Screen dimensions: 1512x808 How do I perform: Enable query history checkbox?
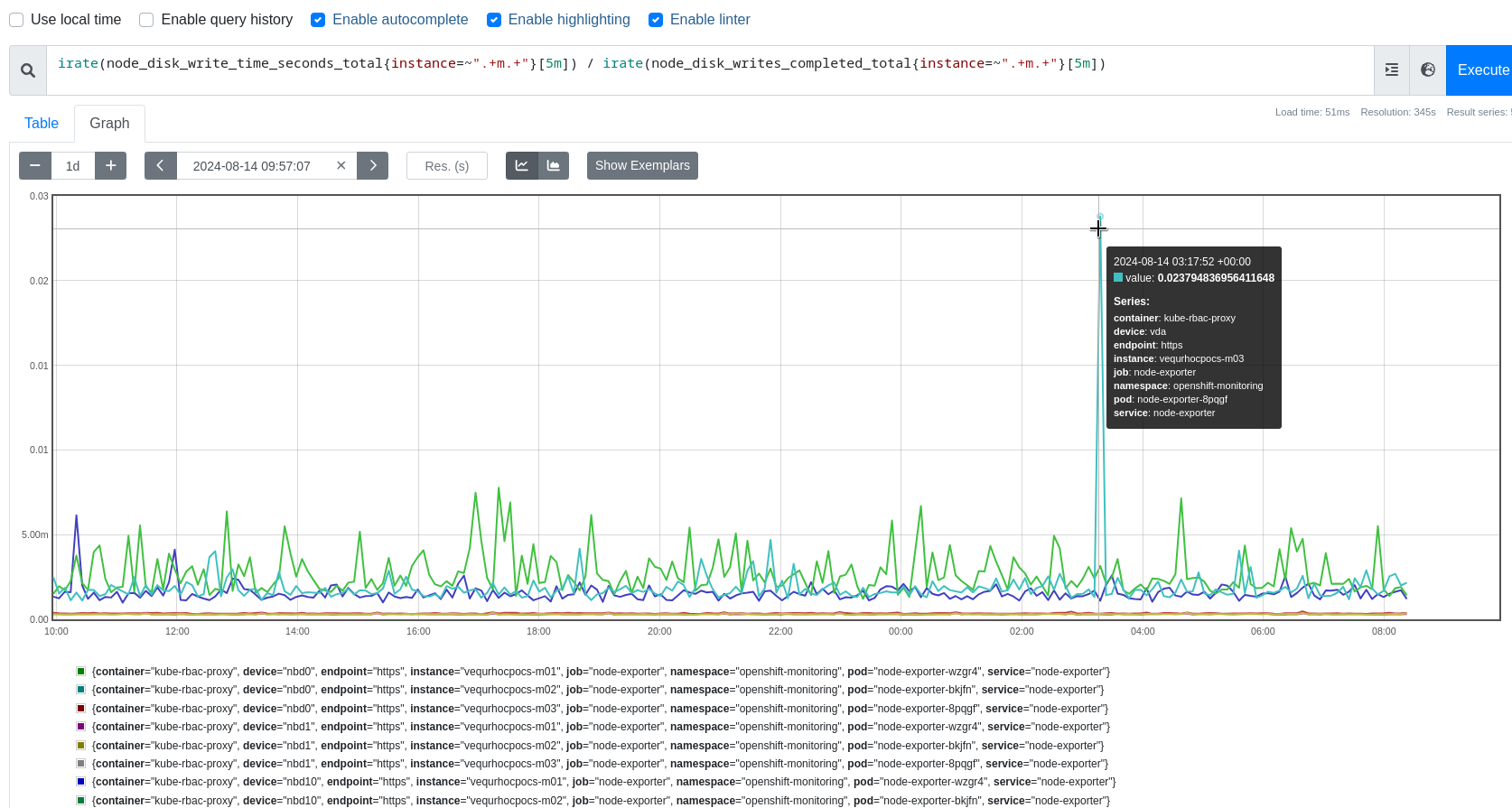coord(146,20)
